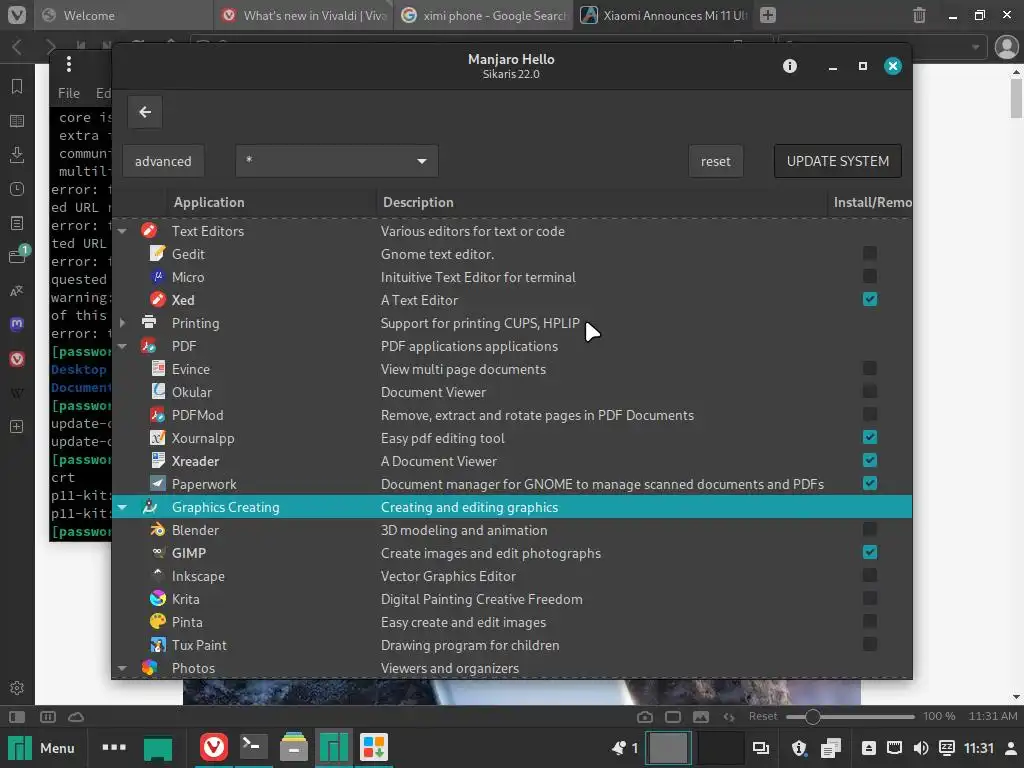Click the Xed application icon
Screen dimensions: 1024x768
coord(157,299)
